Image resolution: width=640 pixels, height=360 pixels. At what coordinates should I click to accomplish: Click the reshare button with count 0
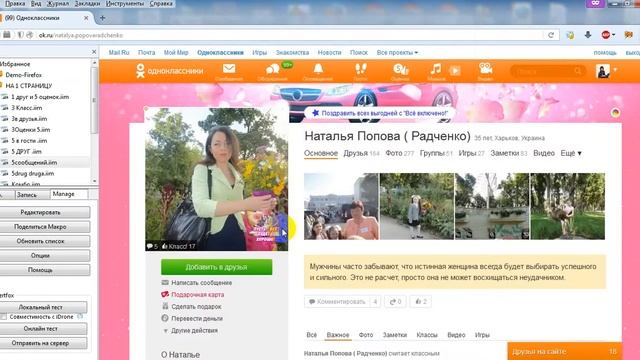coord(396,302)
